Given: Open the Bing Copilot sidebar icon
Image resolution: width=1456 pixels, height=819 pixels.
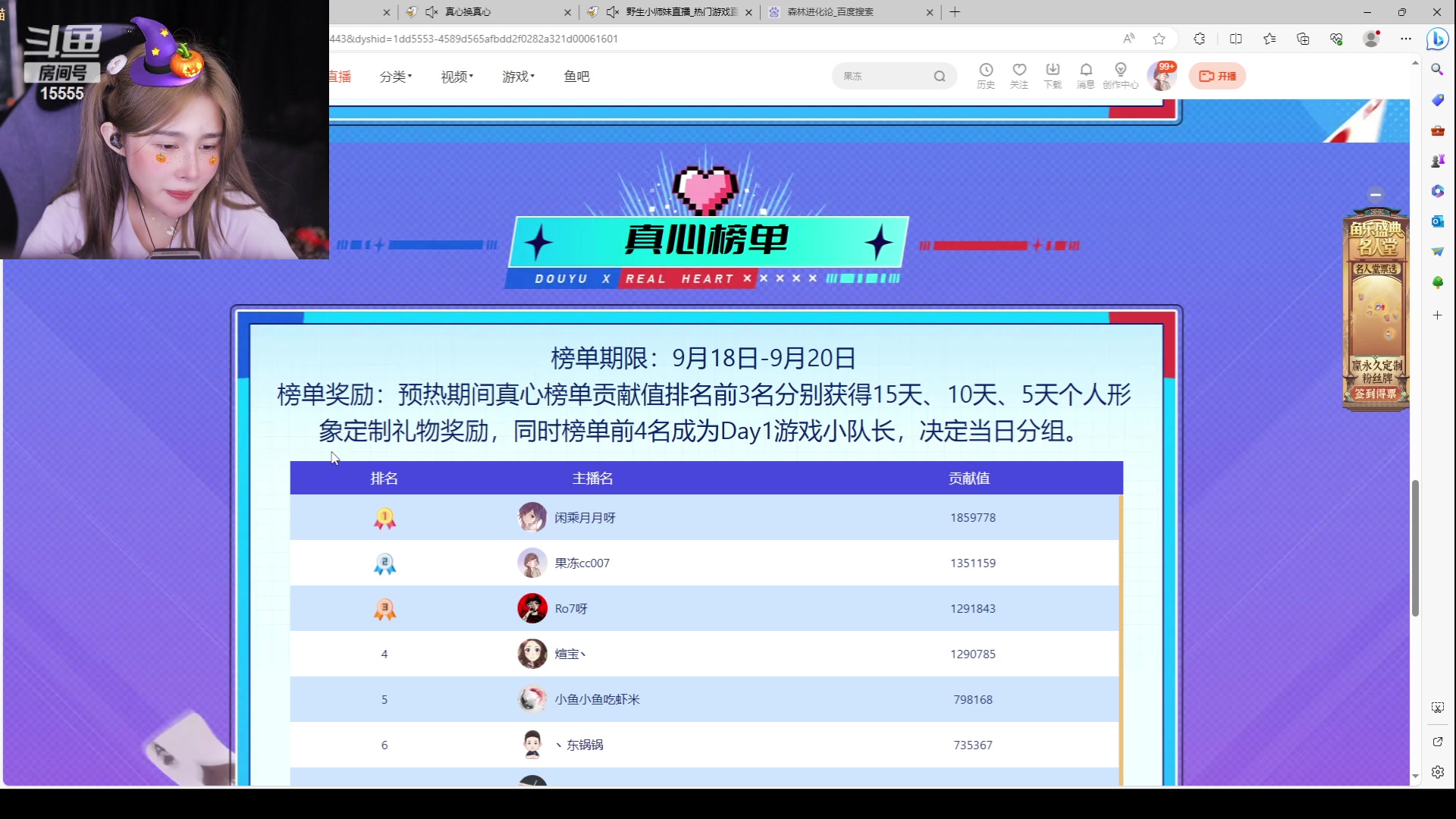Looking at the screenshot, I should (1437, 39).
